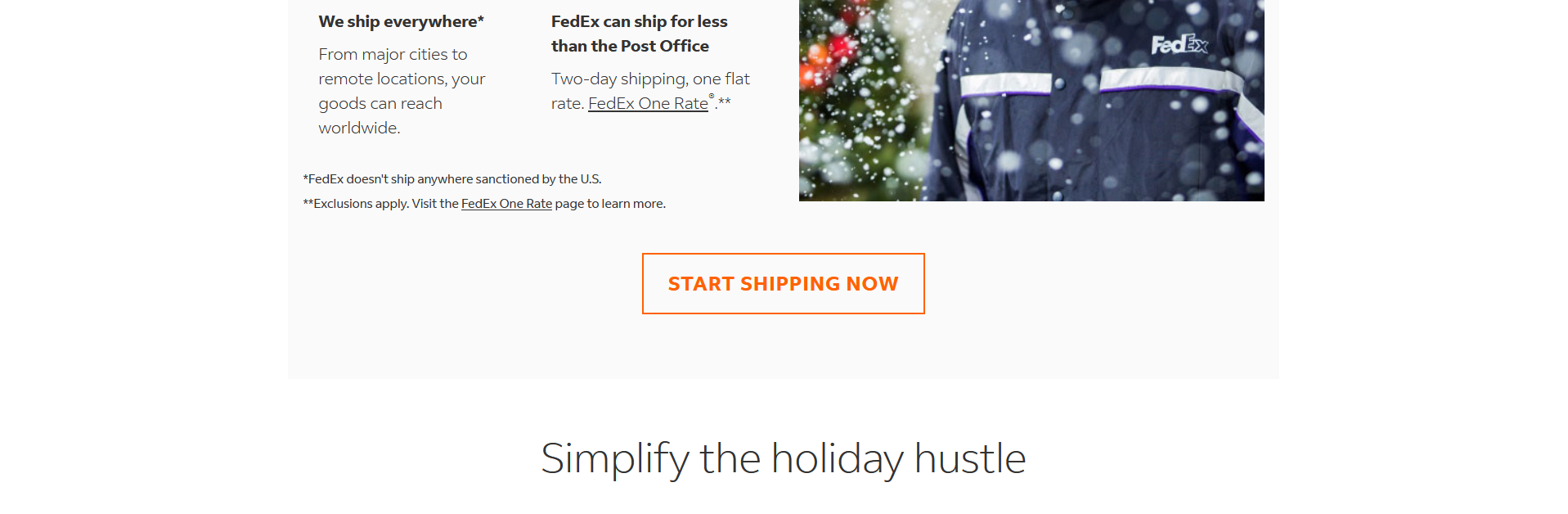The image size is (1568, 514).
Task: Click the 'From major cities to' paragraph
Action: coord(393,55)
